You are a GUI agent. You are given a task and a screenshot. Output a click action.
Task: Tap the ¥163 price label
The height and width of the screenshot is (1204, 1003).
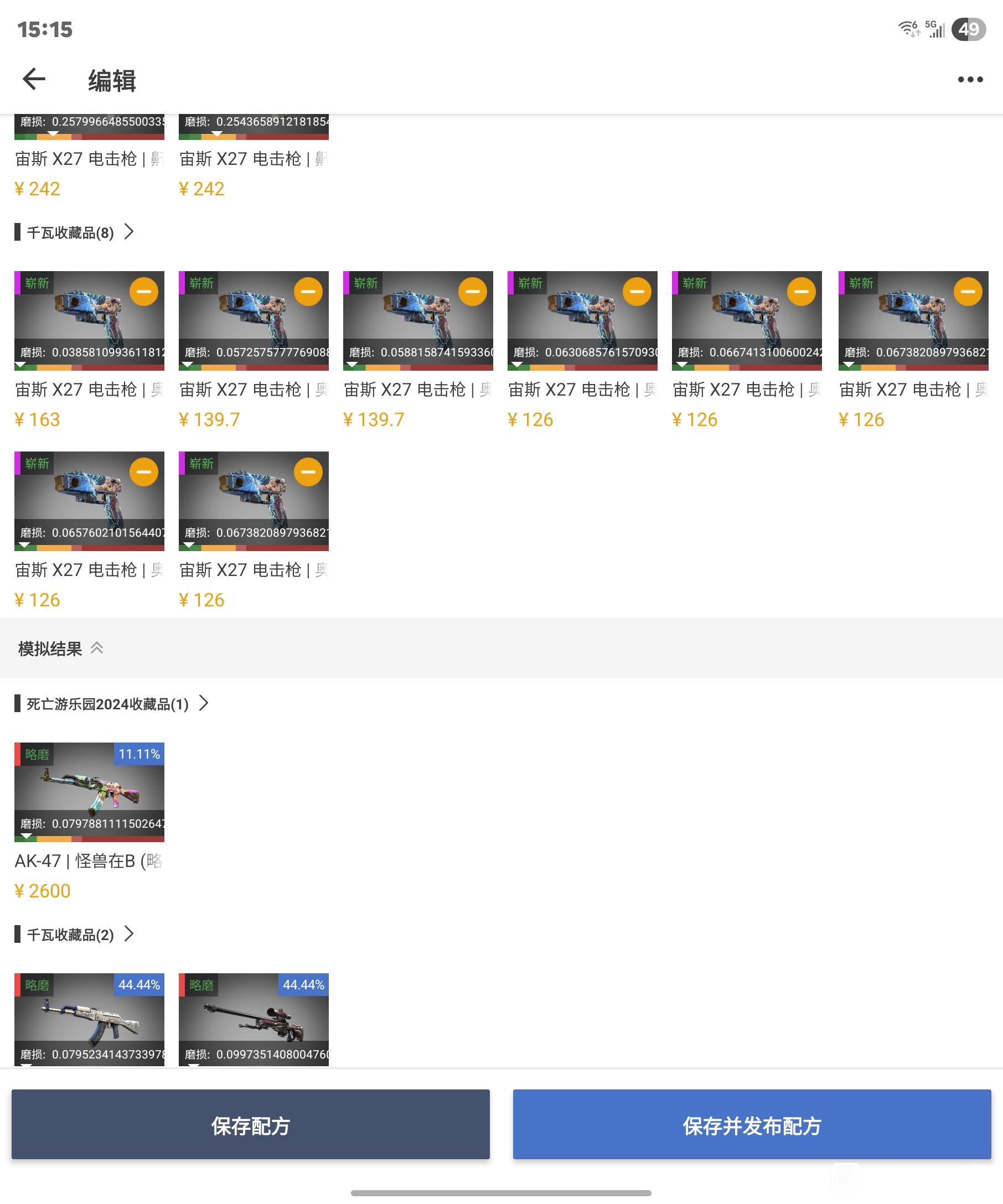point(37,419)
